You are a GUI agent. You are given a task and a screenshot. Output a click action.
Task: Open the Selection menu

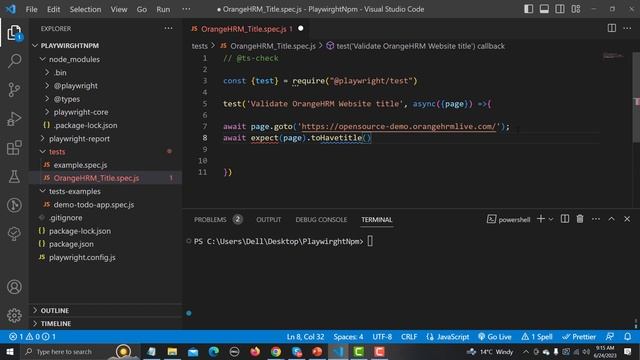pos(85,9)
